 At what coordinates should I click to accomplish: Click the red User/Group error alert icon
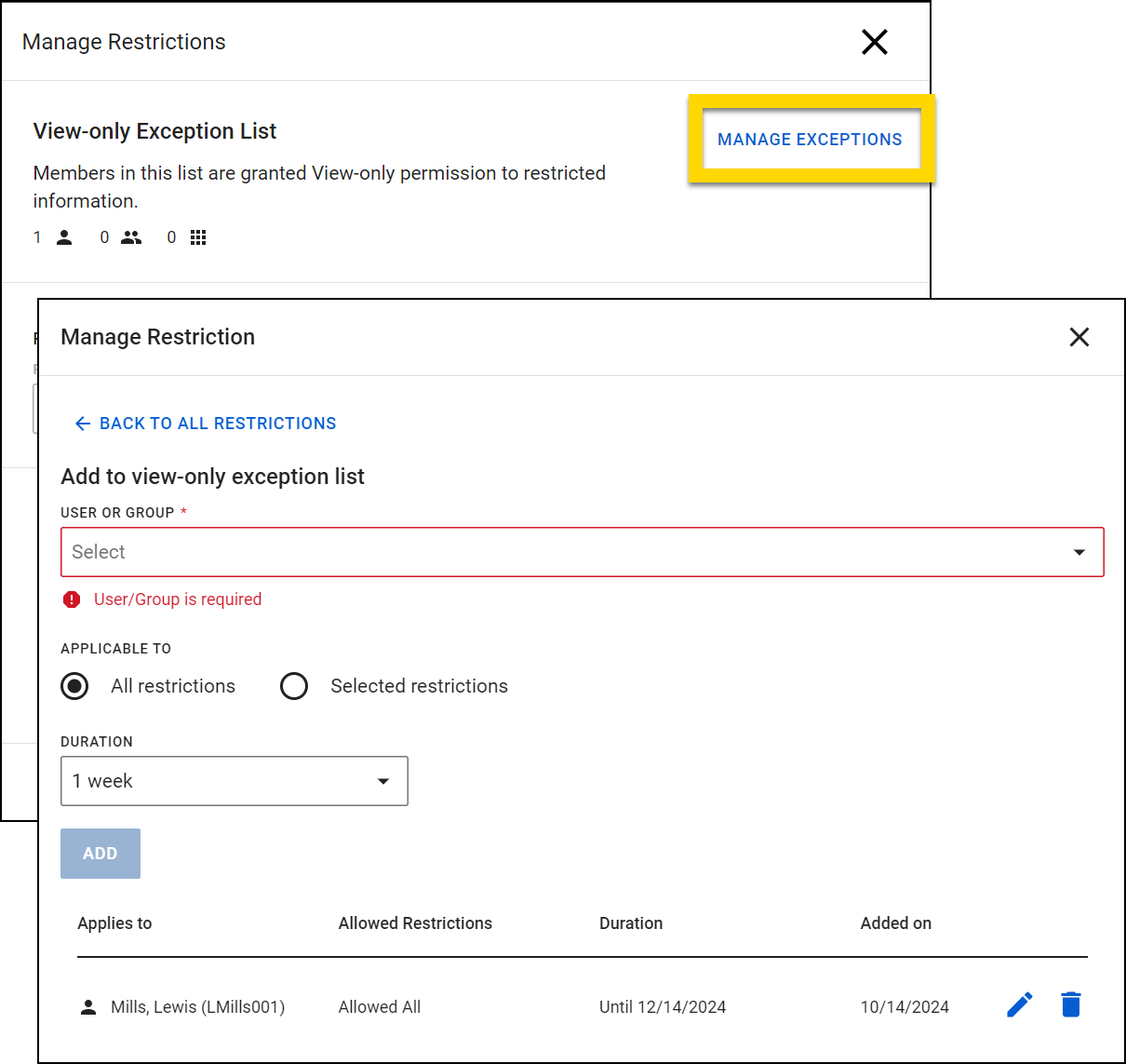[72, 599]
